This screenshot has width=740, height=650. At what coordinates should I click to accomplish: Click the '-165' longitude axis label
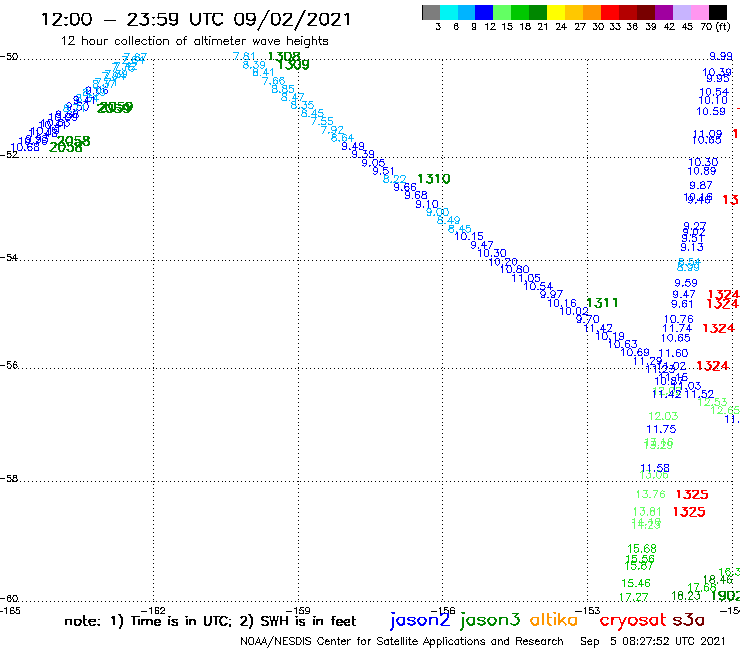tap(9, 610)
